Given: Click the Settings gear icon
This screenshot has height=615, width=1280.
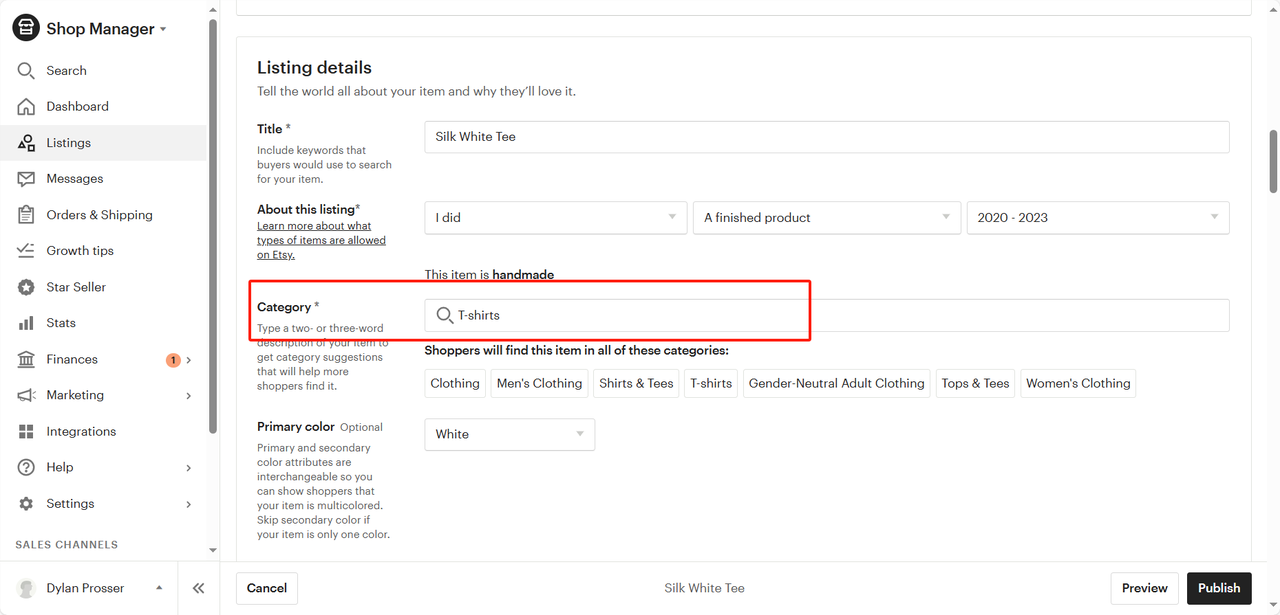Looking at the screenshot, I should coord(26,504).
